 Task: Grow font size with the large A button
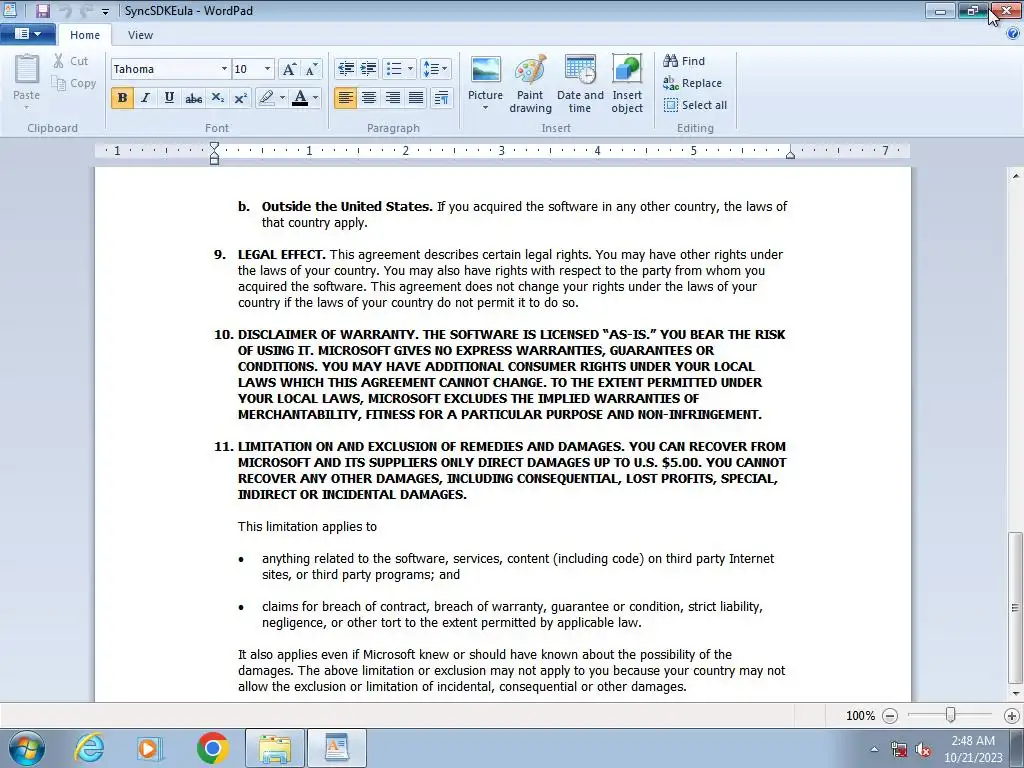point(289,69)
